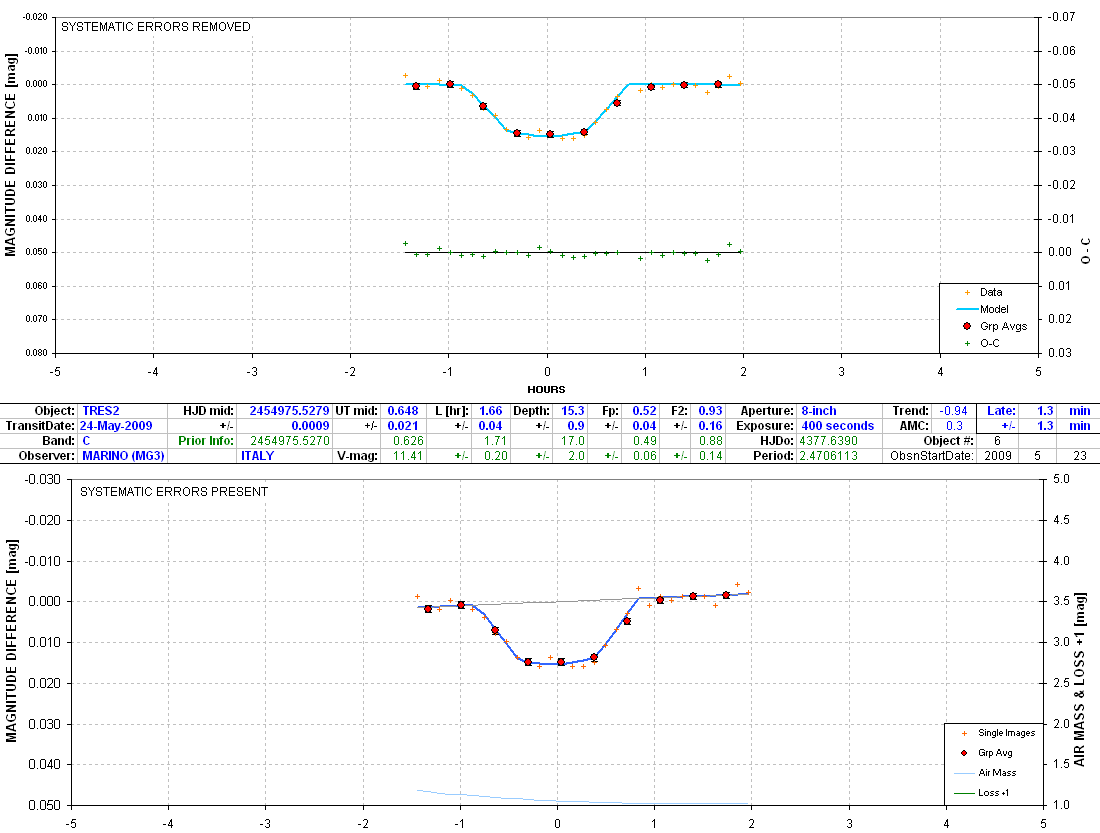
Task: Select the L [hr] value 1.66
Action: (x=490, y=411)
